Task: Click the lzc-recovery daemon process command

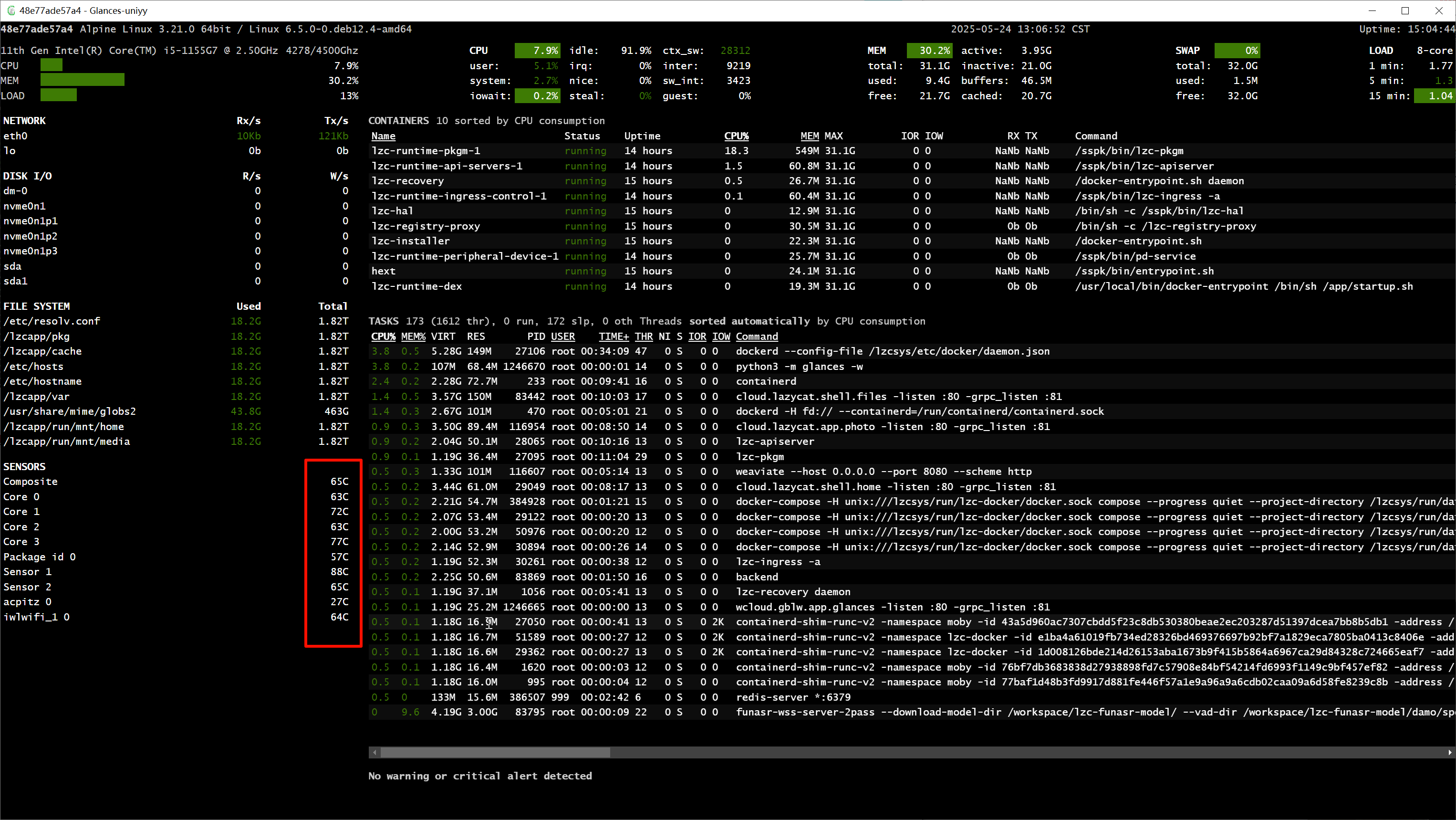Action: (x=793, y=592)
